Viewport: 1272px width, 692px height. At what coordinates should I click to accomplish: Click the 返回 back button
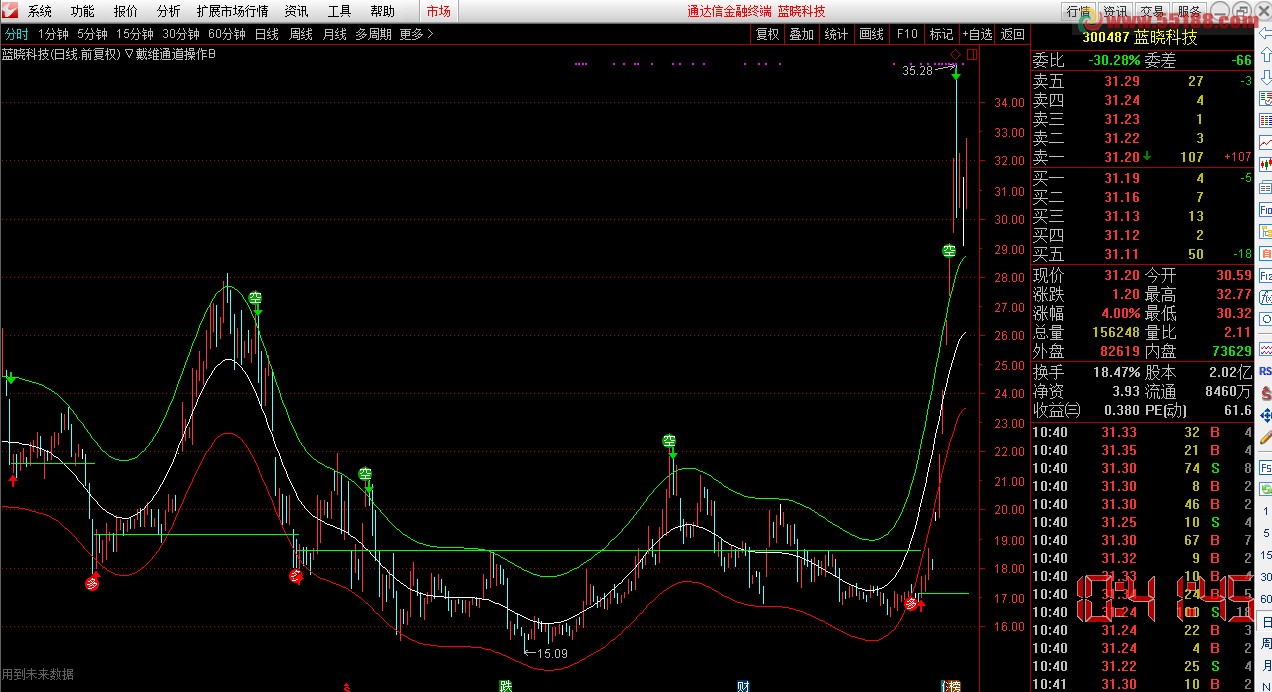point(1013,34)
